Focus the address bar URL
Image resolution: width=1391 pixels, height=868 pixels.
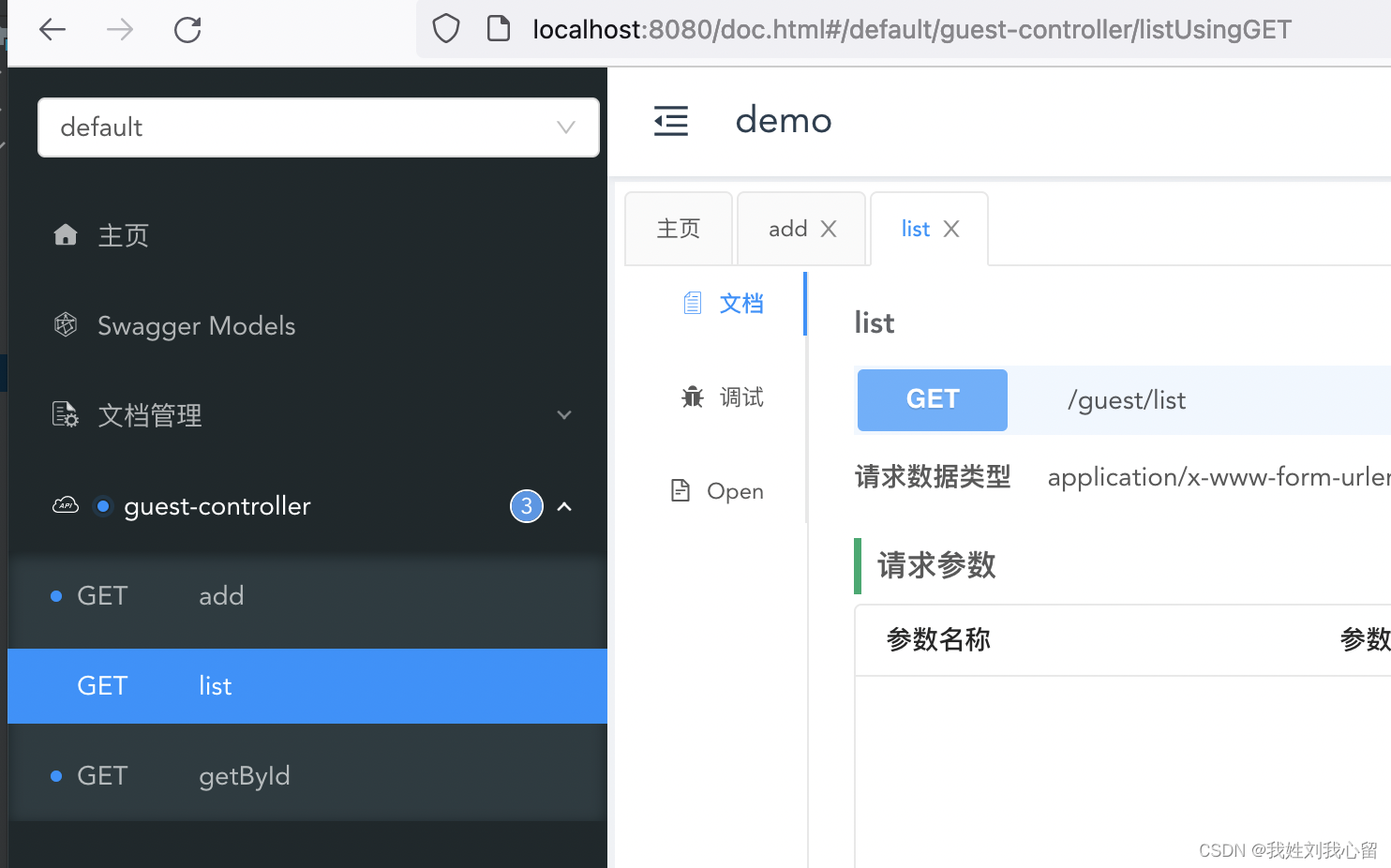coord(911,30)
